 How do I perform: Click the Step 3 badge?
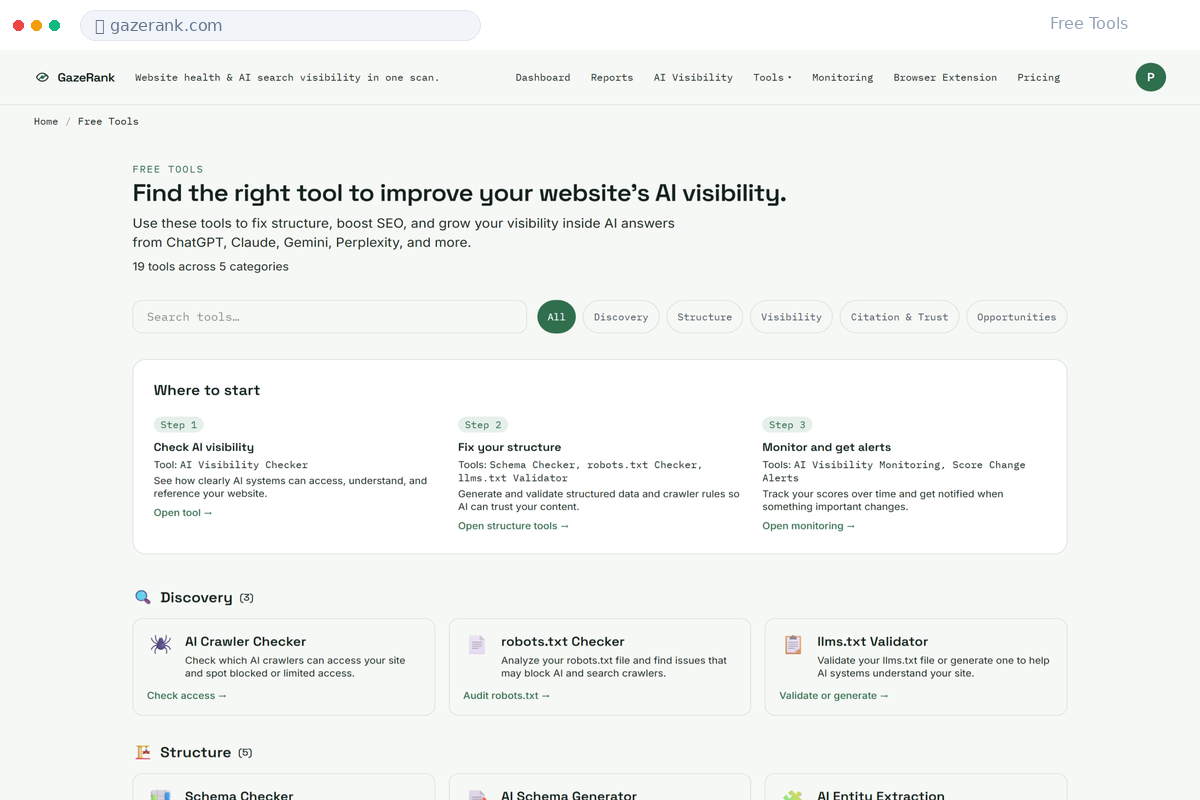(x=787, y=425)
